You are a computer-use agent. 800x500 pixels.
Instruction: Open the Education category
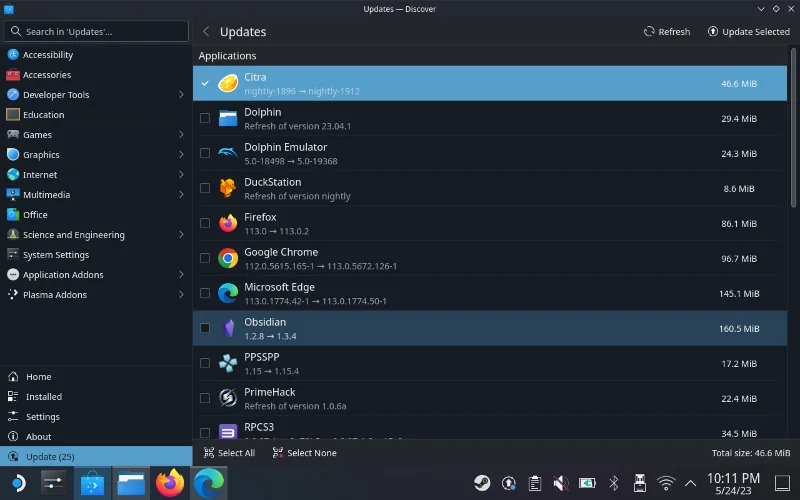point(96,115)
